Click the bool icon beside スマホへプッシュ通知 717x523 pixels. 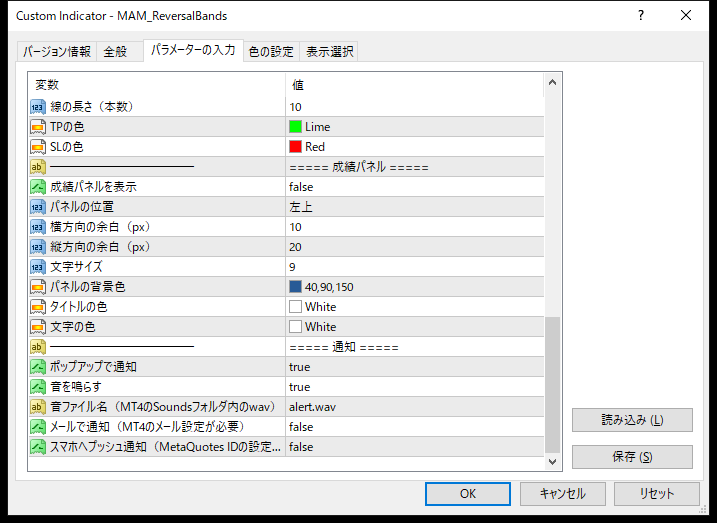(x=38, y=447)
